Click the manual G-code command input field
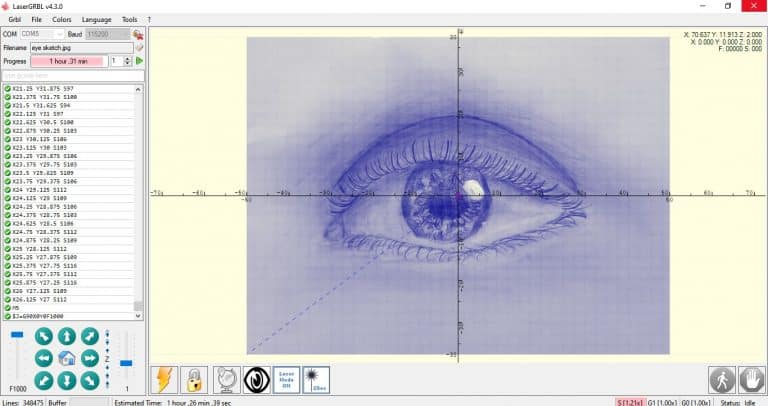 coord(73,75)
